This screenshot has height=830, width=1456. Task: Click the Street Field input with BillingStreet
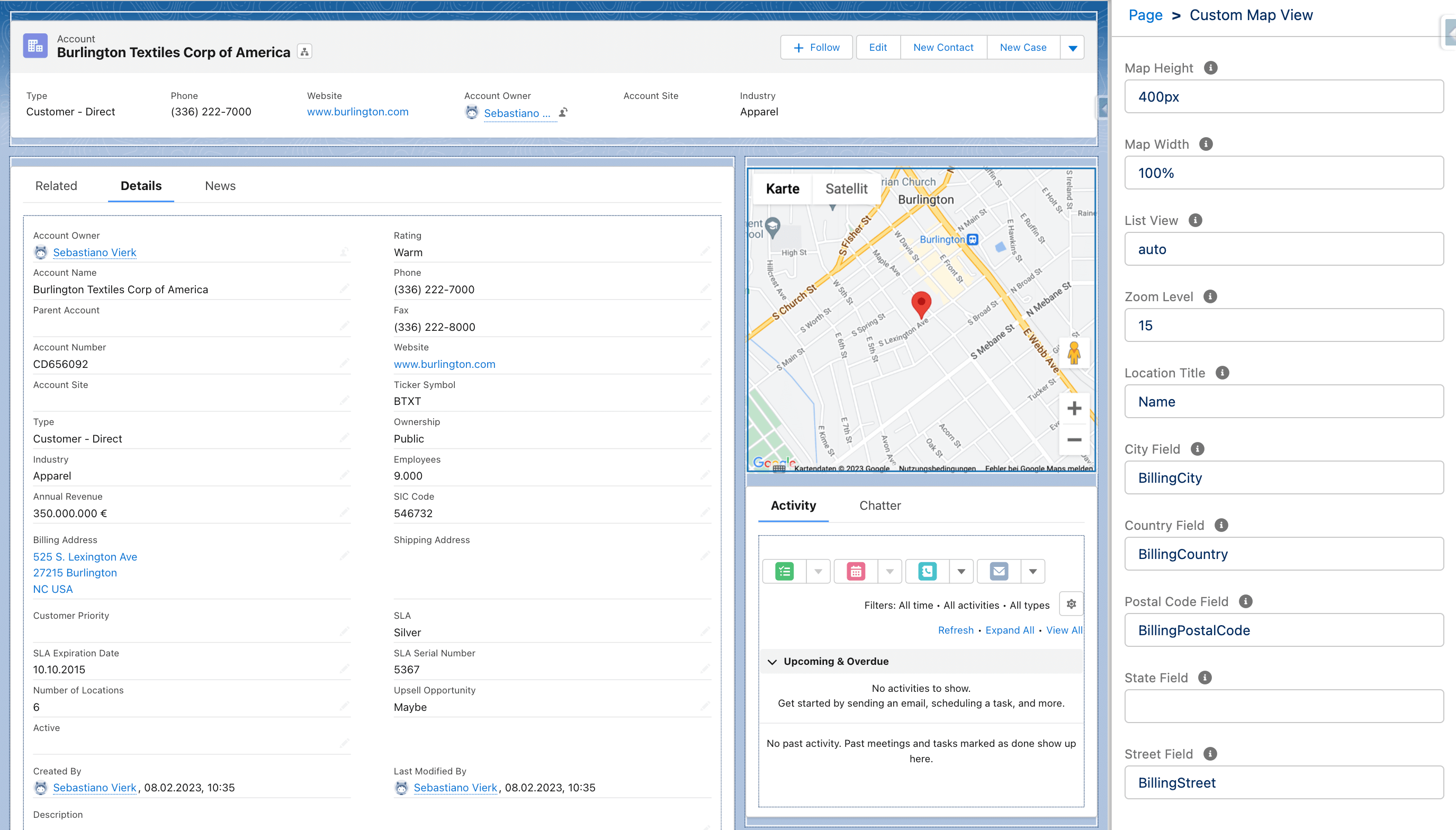[1284, 783]
